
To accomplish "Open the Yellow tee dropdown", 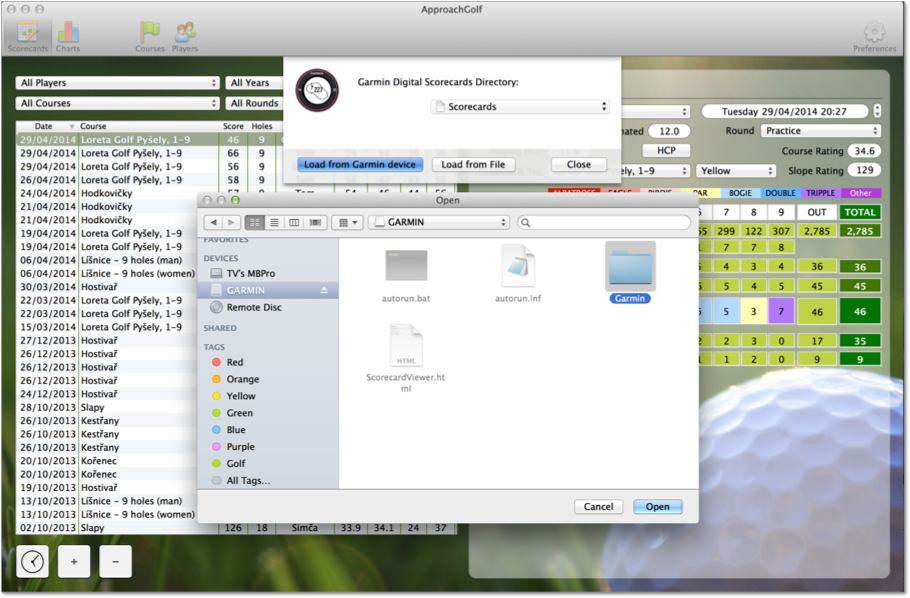I will pos(736,171).
